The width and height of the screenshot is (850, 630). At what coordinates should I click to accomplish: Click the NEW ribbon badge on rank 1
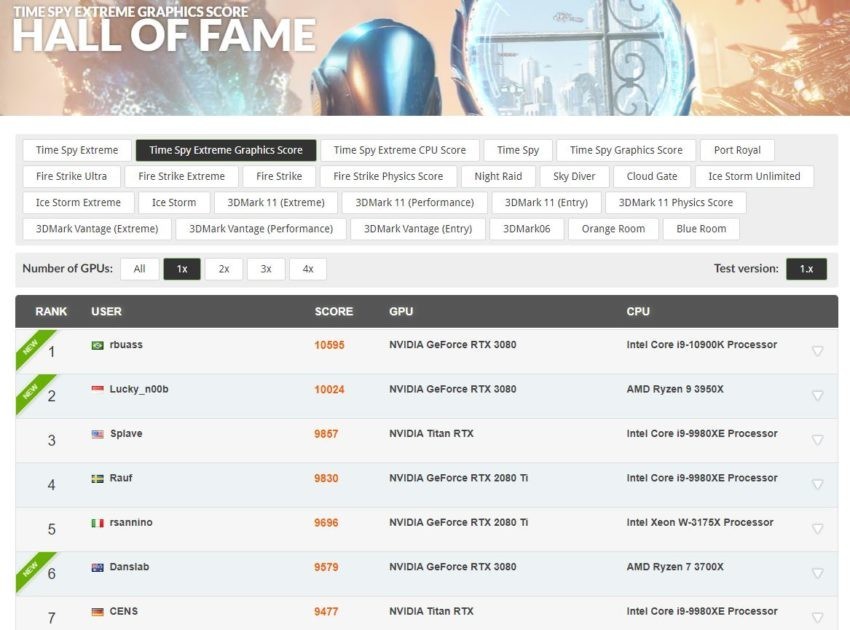[x=32, y=347]
